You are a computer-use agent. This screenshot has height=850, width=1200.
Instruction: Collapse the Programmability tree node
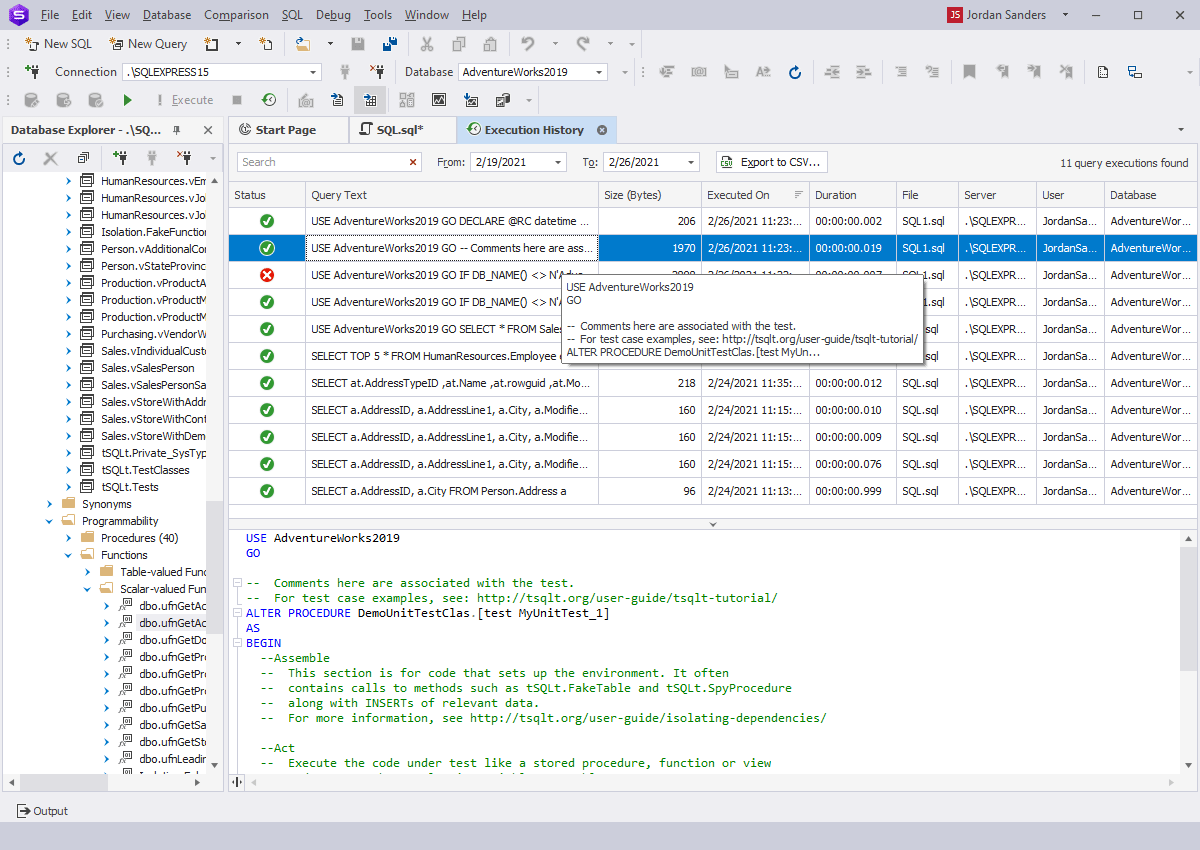pyautogui.click(x=49, y=521)
